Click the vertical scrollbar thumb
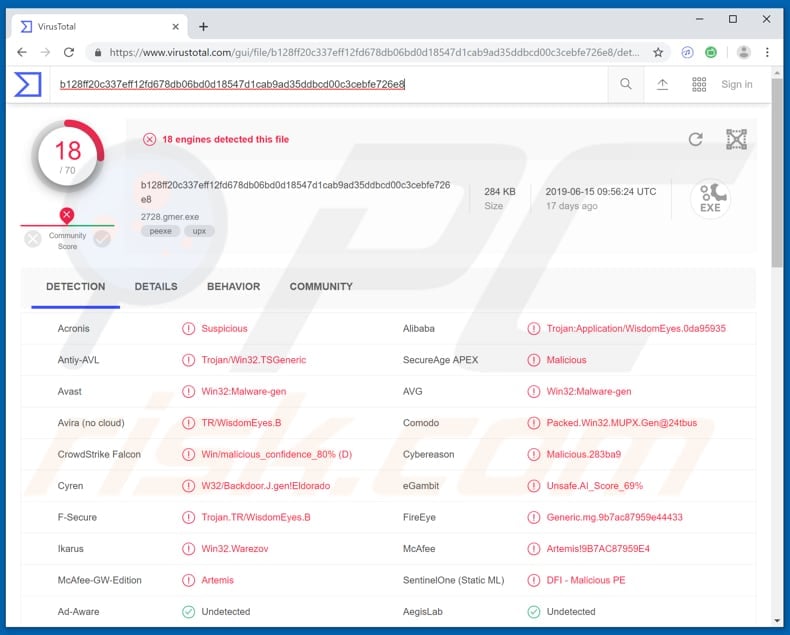Image resolution: width=790 pixels, height=635 pixels. 776,173
